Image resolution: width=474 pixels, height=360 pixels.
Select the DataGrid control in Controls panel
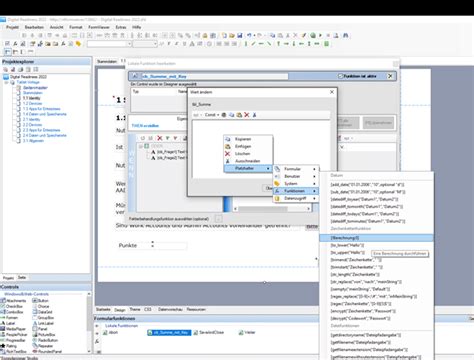click(43, 312)
